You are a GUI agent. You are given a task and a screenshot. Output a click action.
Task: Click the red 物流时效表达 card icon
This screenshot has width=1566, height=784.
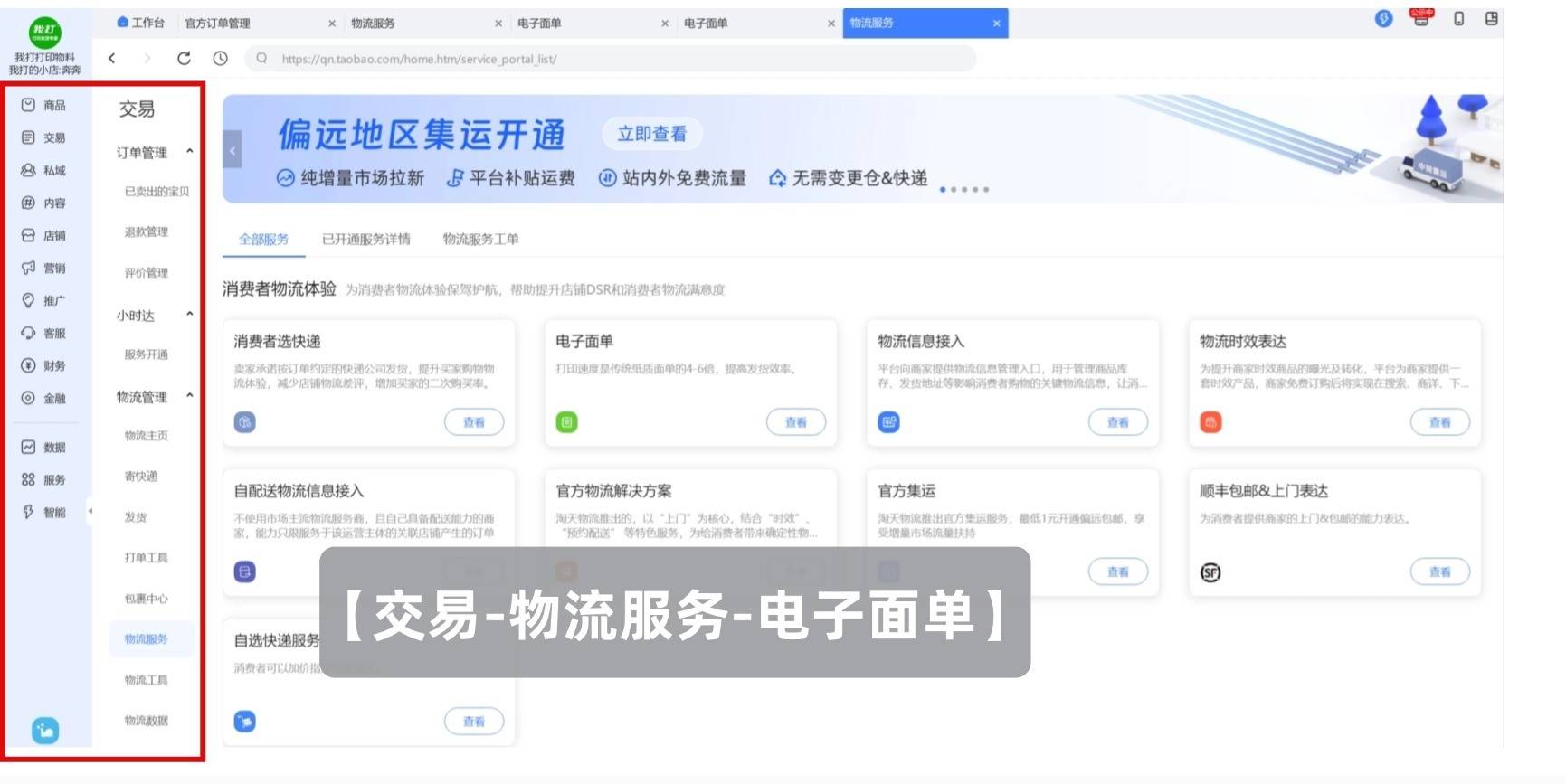click(1210, 421)
